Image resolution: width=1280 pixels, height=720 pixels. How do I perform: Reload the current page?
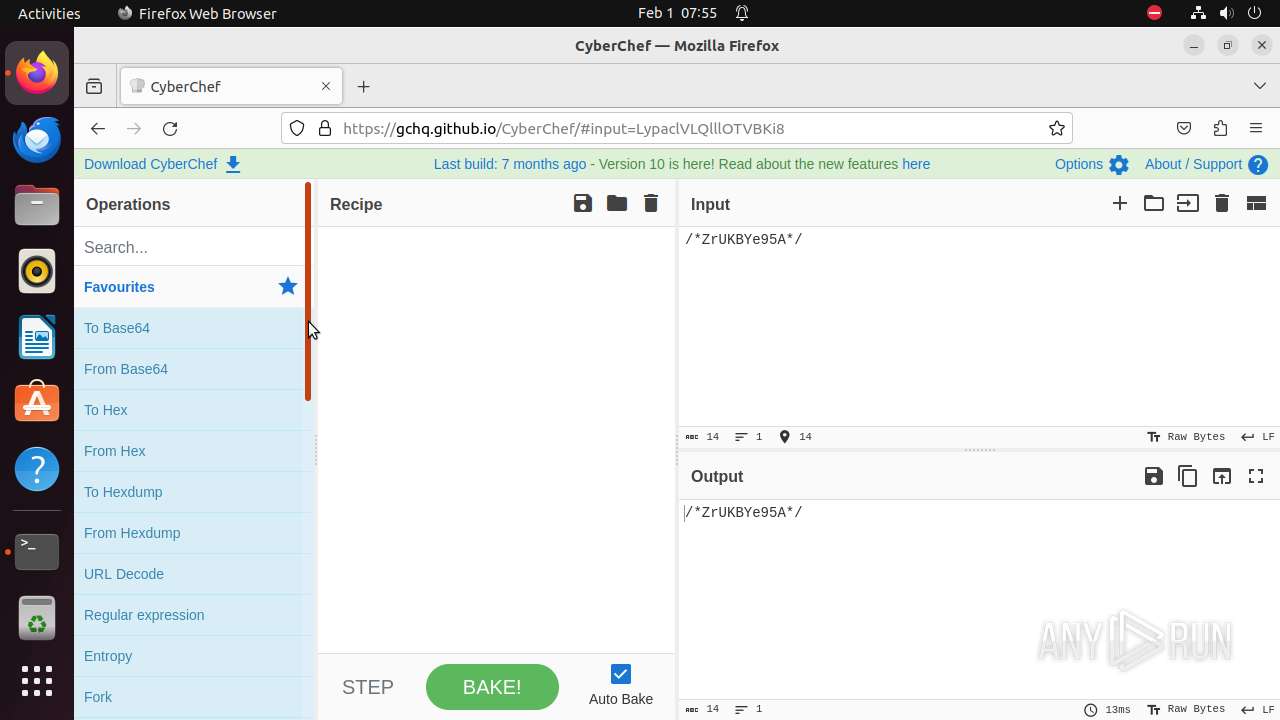coord(170,128)
